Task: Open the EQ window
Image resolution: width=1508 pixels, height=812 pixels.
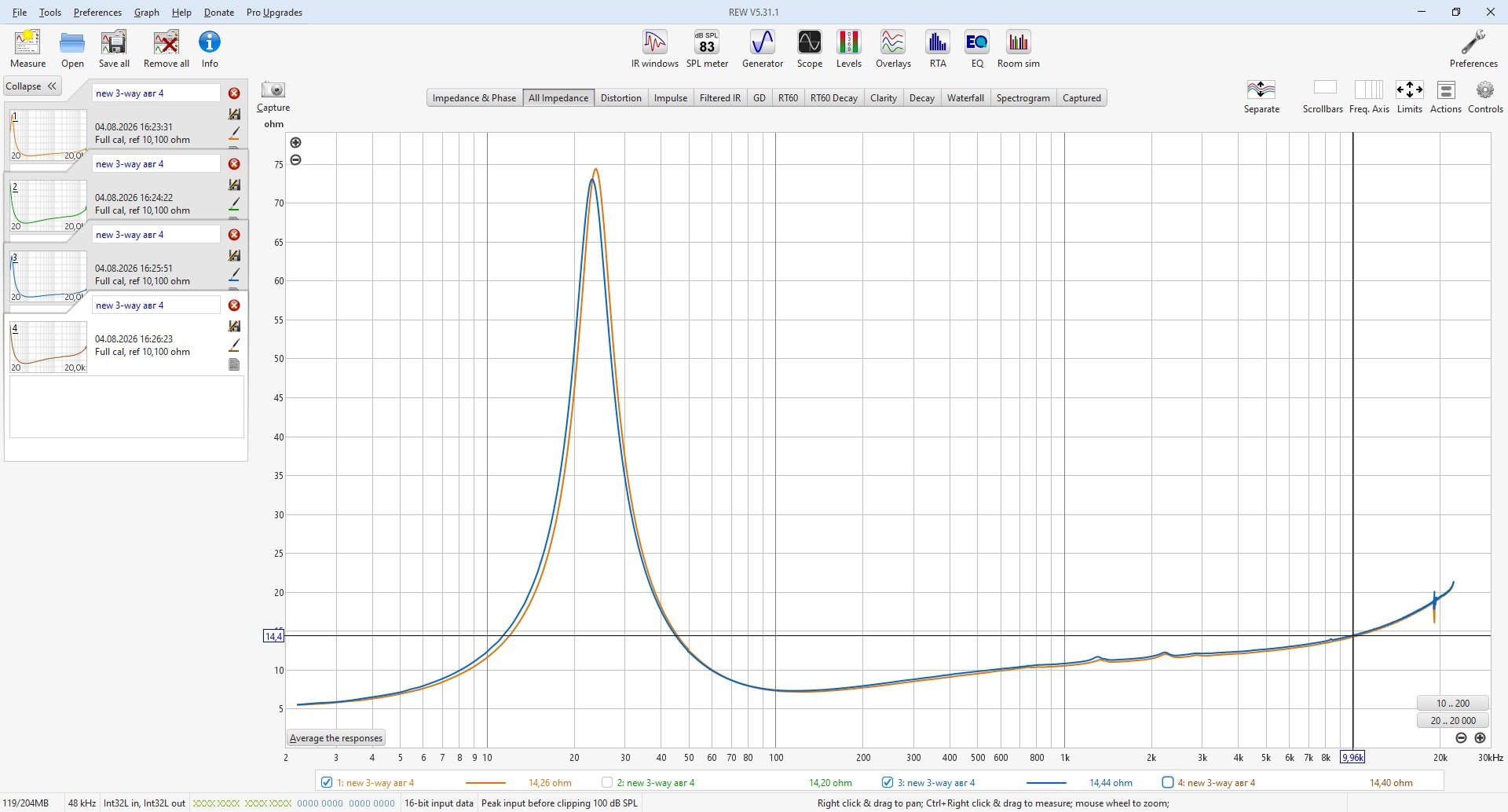Action: point(977,49)
